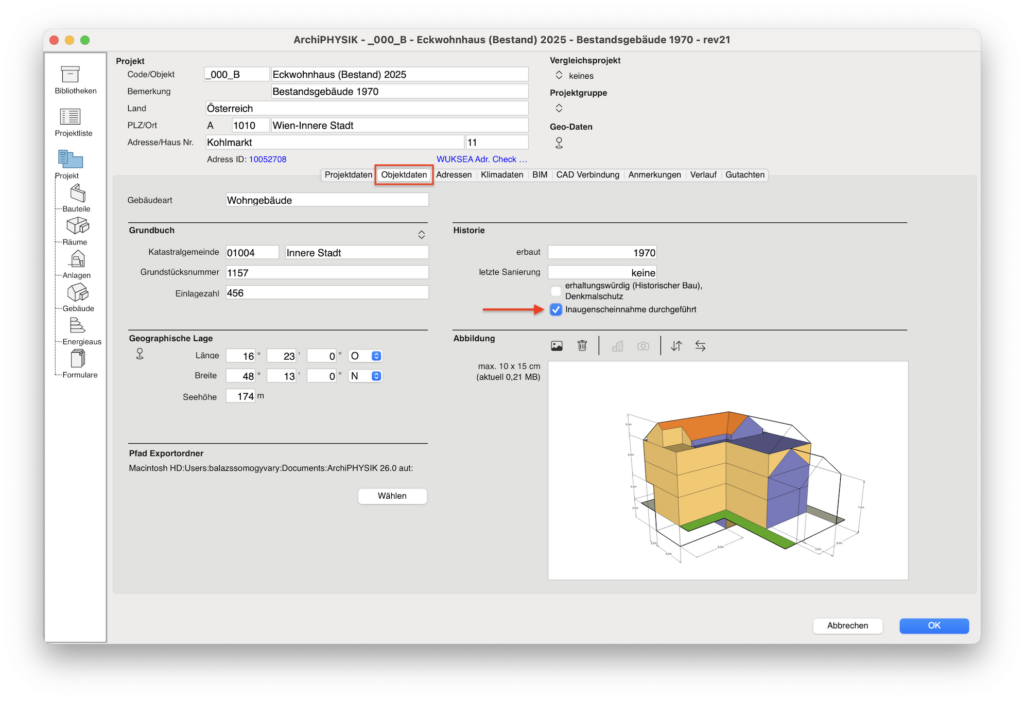Uncheck Inaugenscheinnahme durchgeführt

point(556,310)
